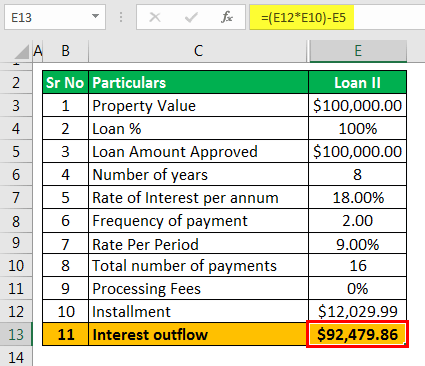Select the $92,479.86 result cell
The height and width of the screenshot is (366, 425).
click(x=357, y=334)
